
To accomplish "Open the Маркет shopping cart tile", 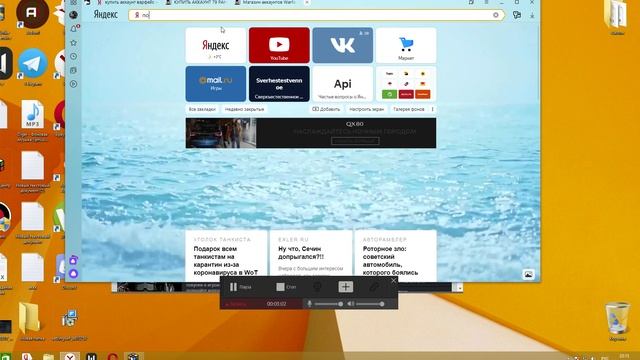I will (406, 45).
